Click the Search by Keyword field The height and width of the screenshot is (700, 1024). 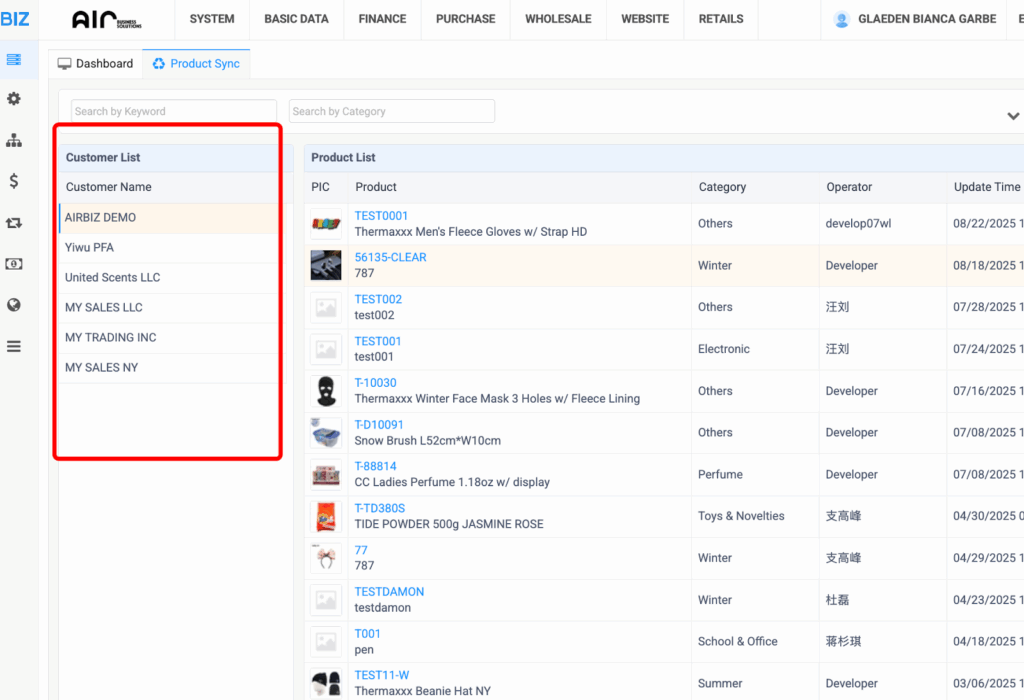(173, 111)
